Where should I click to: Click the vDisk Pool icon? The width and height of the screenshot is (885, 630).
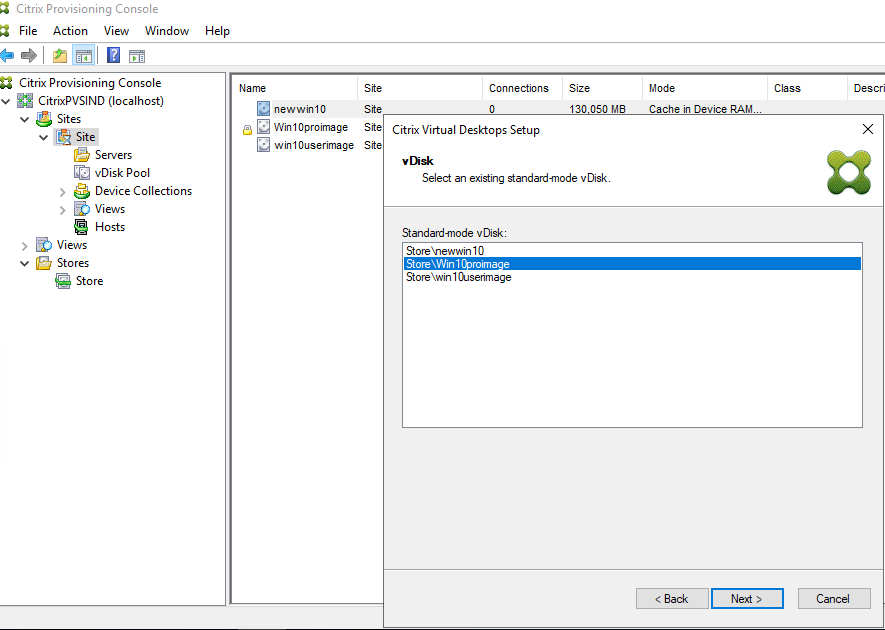pos(82,173)
